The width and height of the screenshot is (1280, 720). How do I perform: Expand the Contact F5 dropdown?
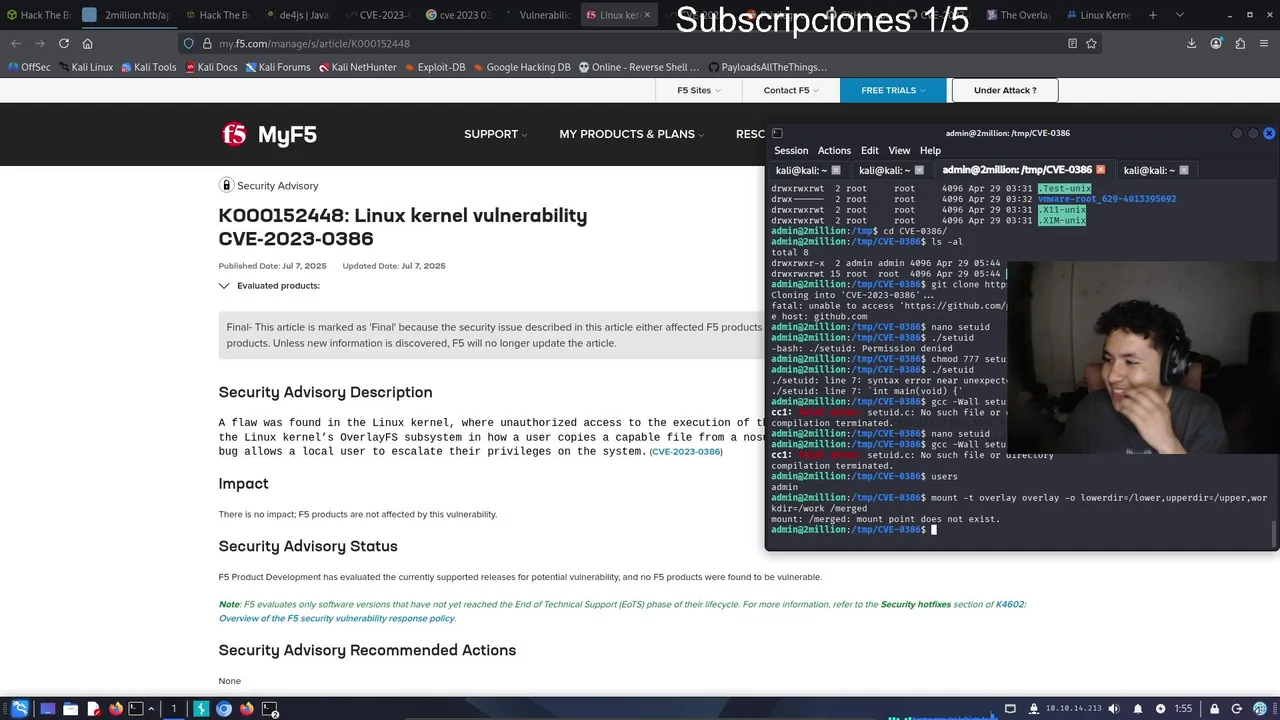(791, 90)
